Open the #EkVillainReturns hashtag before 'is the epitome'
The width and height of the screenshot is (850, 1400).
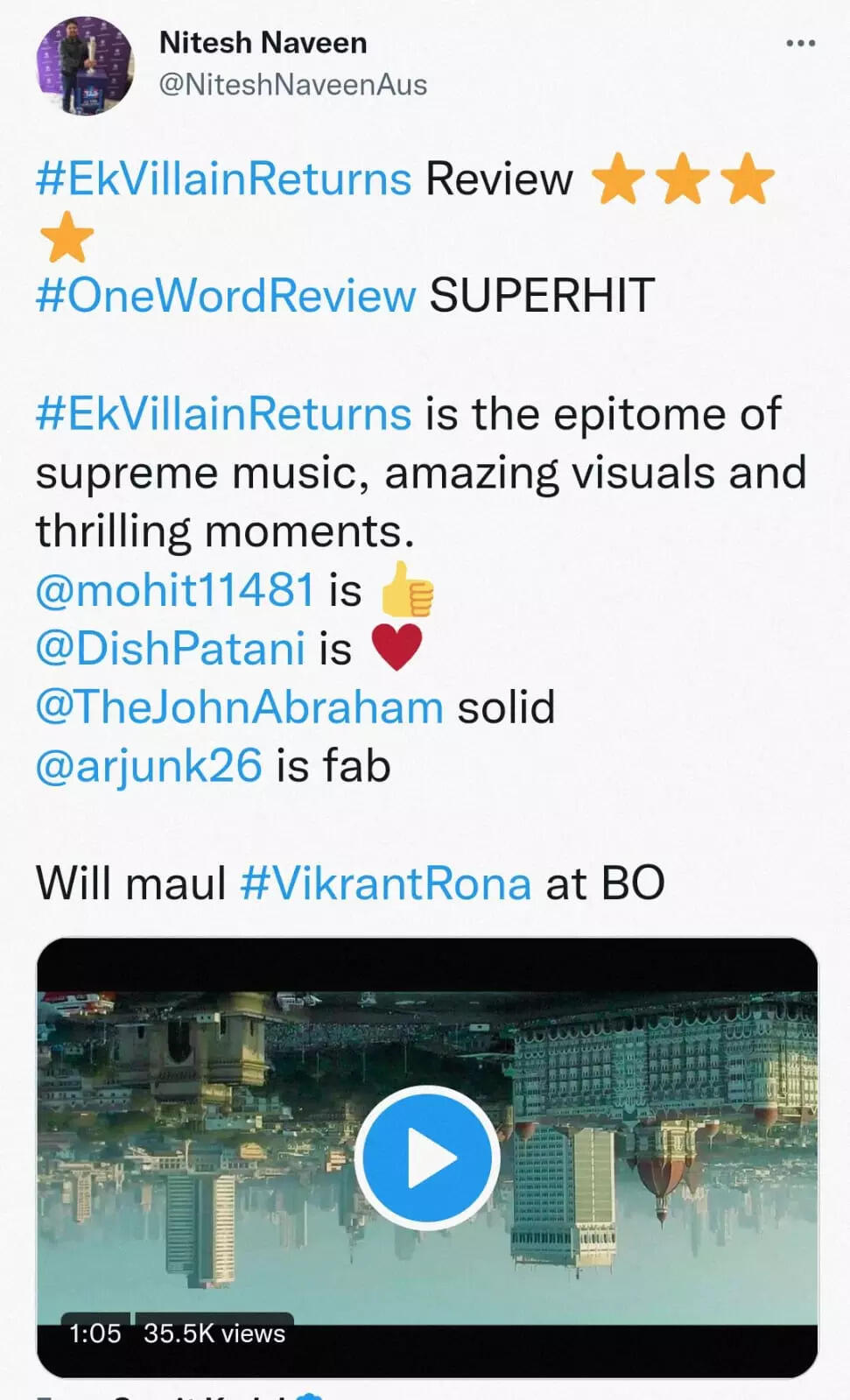click(x=223, y=413)
